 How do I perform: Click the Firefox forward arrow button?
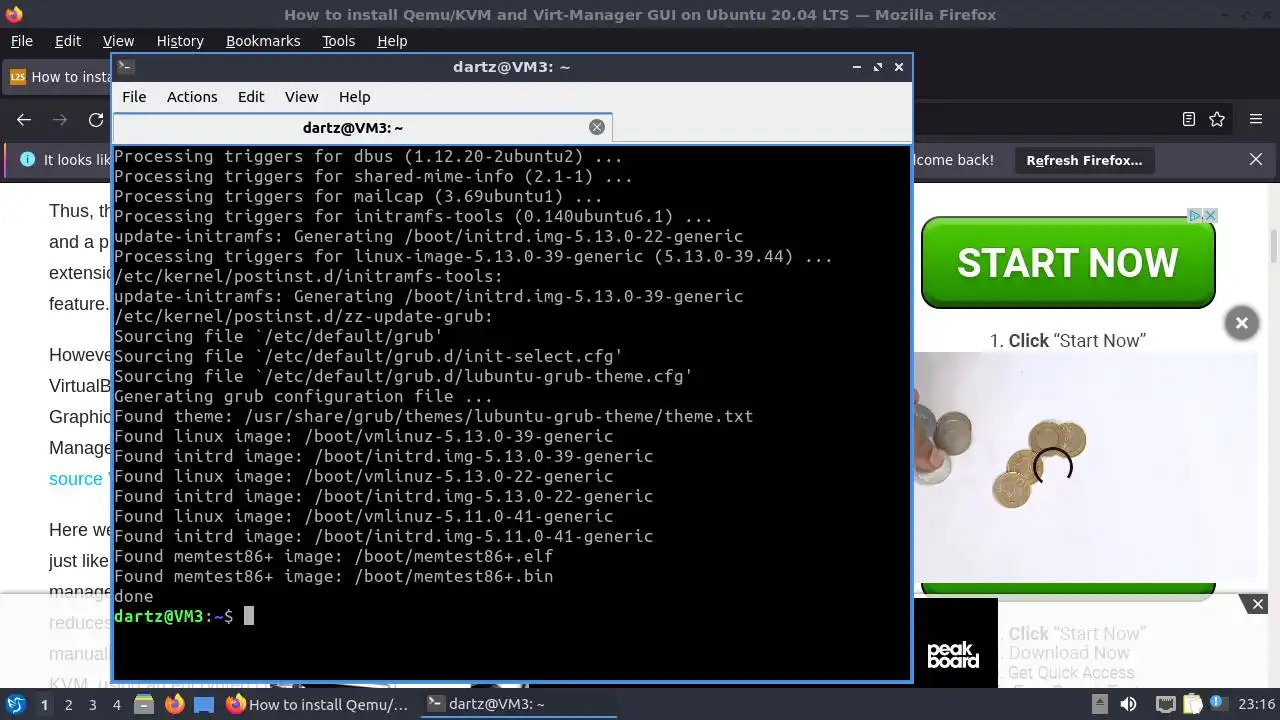pos(60,120)
